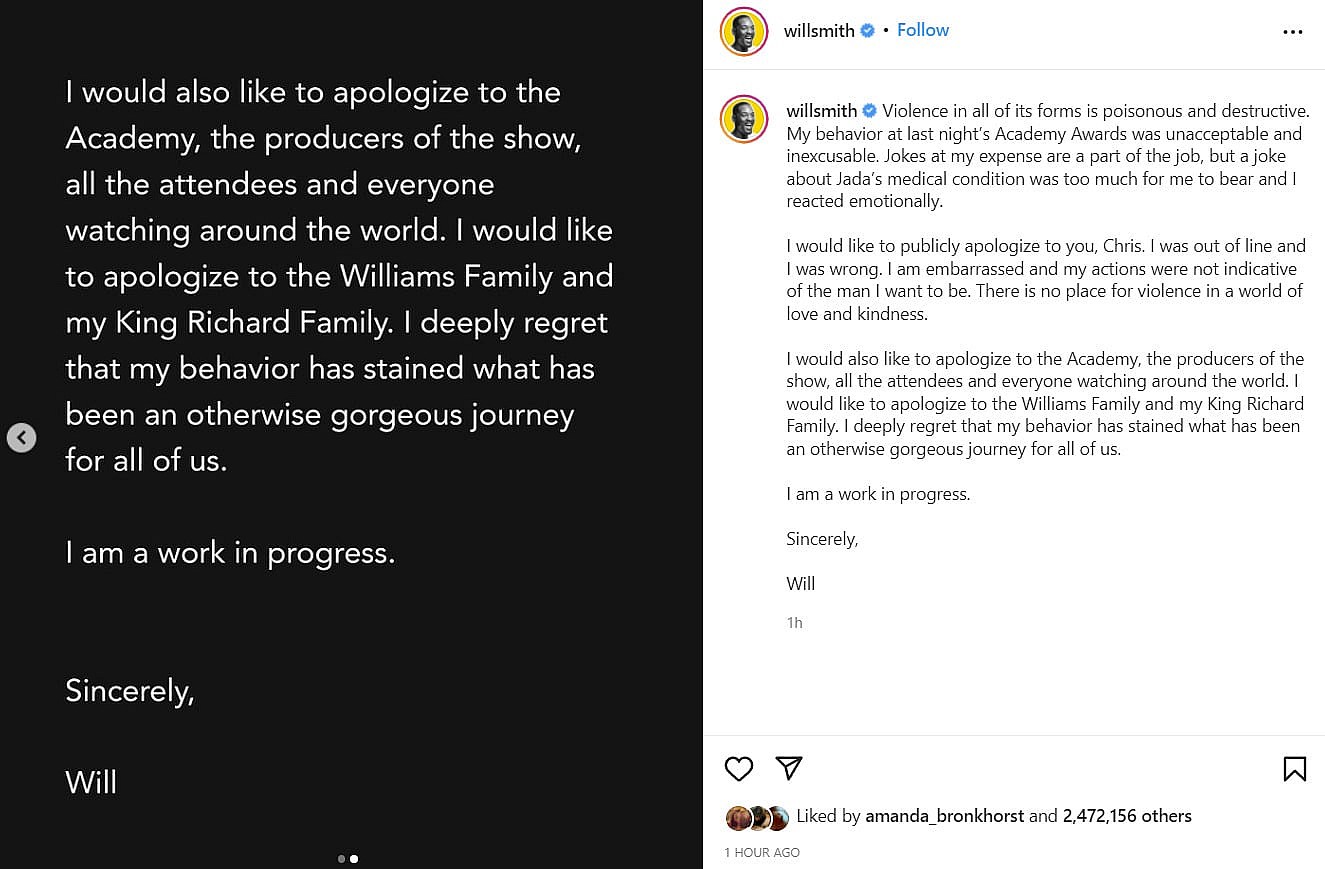Click the verified badge in the caption
Screen dimensions: 1325x869
(x=870, y=111)
